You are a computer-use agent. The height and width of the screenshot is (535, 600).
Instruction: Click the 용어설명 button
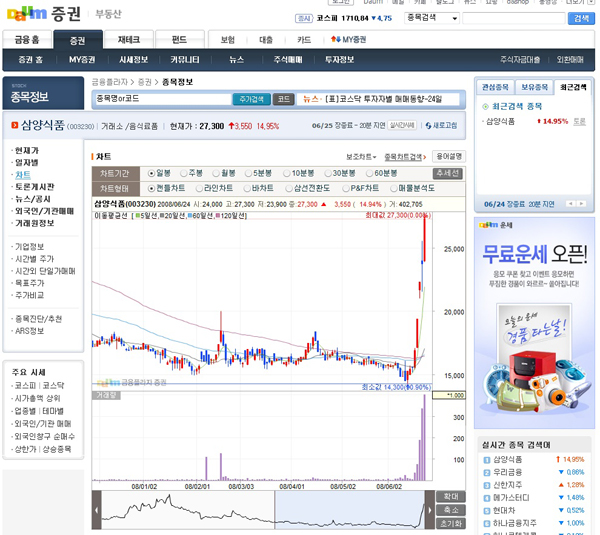point(449,157)
